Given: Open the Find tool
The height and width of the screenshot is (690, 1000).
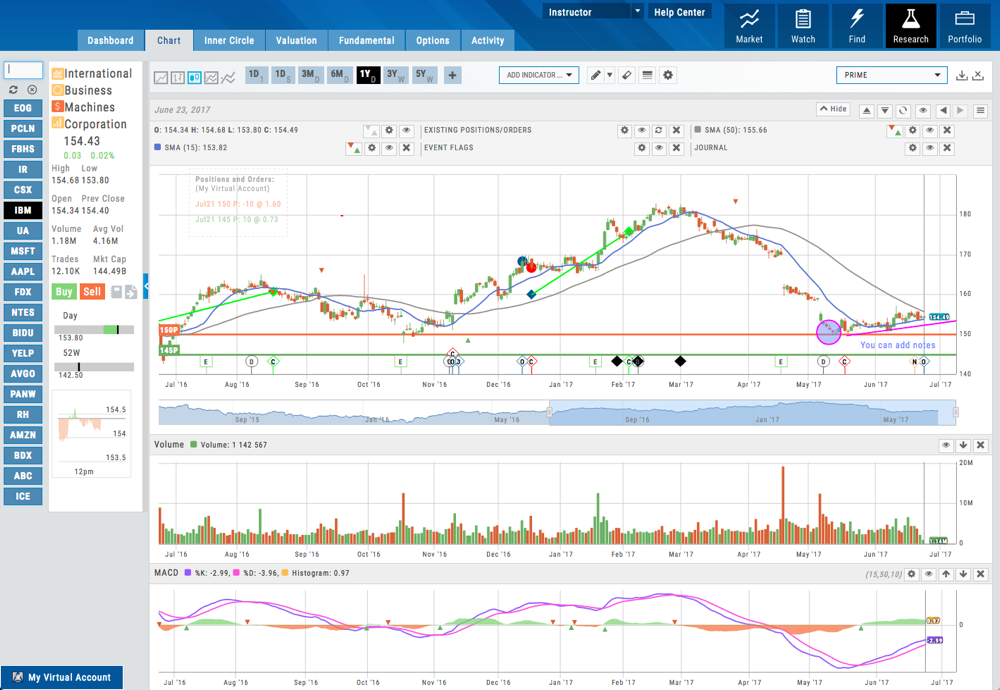Looking at the screenshot, I should [x=857, y=26].
